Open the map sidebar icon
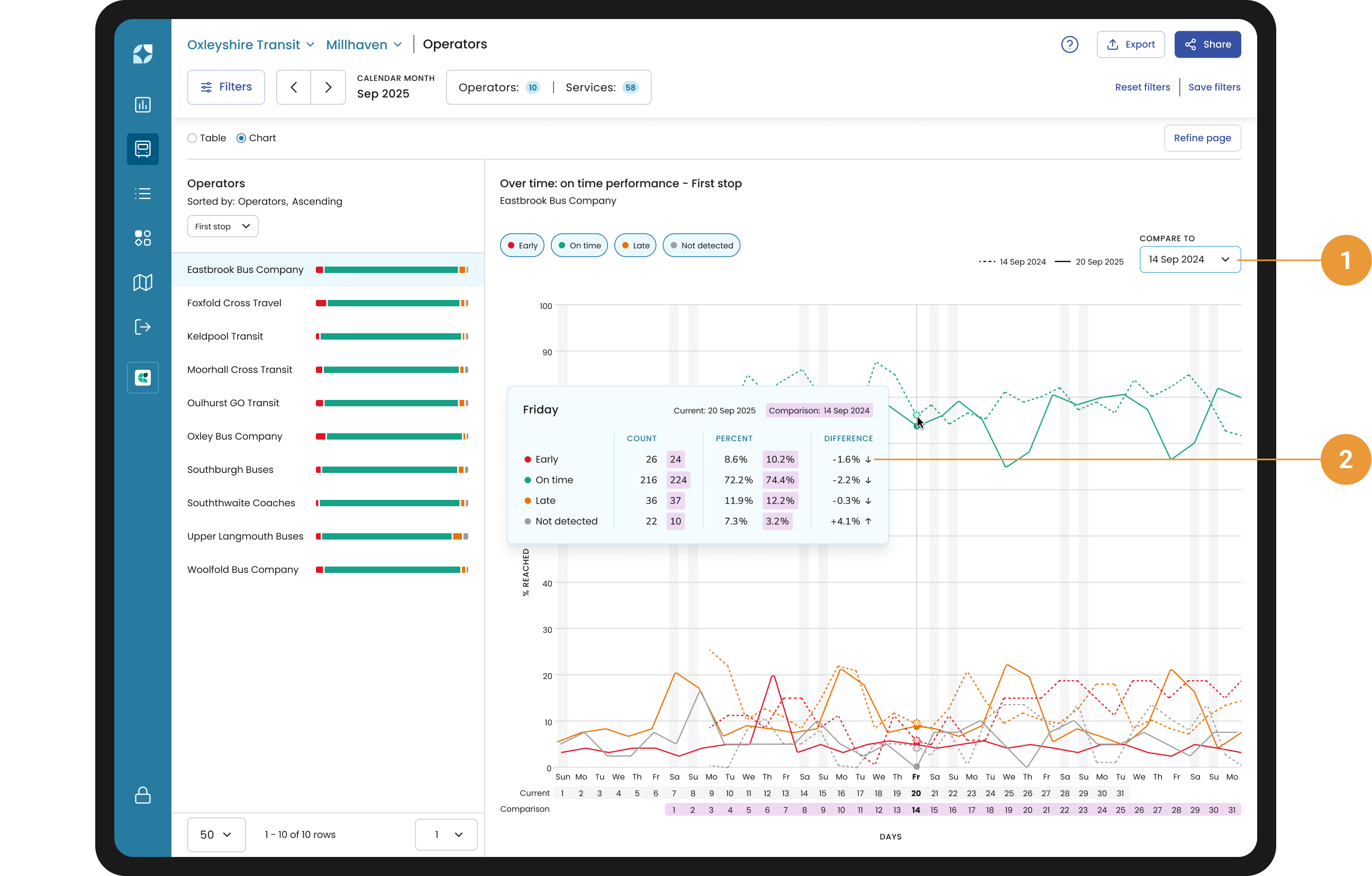Screen dimensions: 1372x876 coord(142,282)
